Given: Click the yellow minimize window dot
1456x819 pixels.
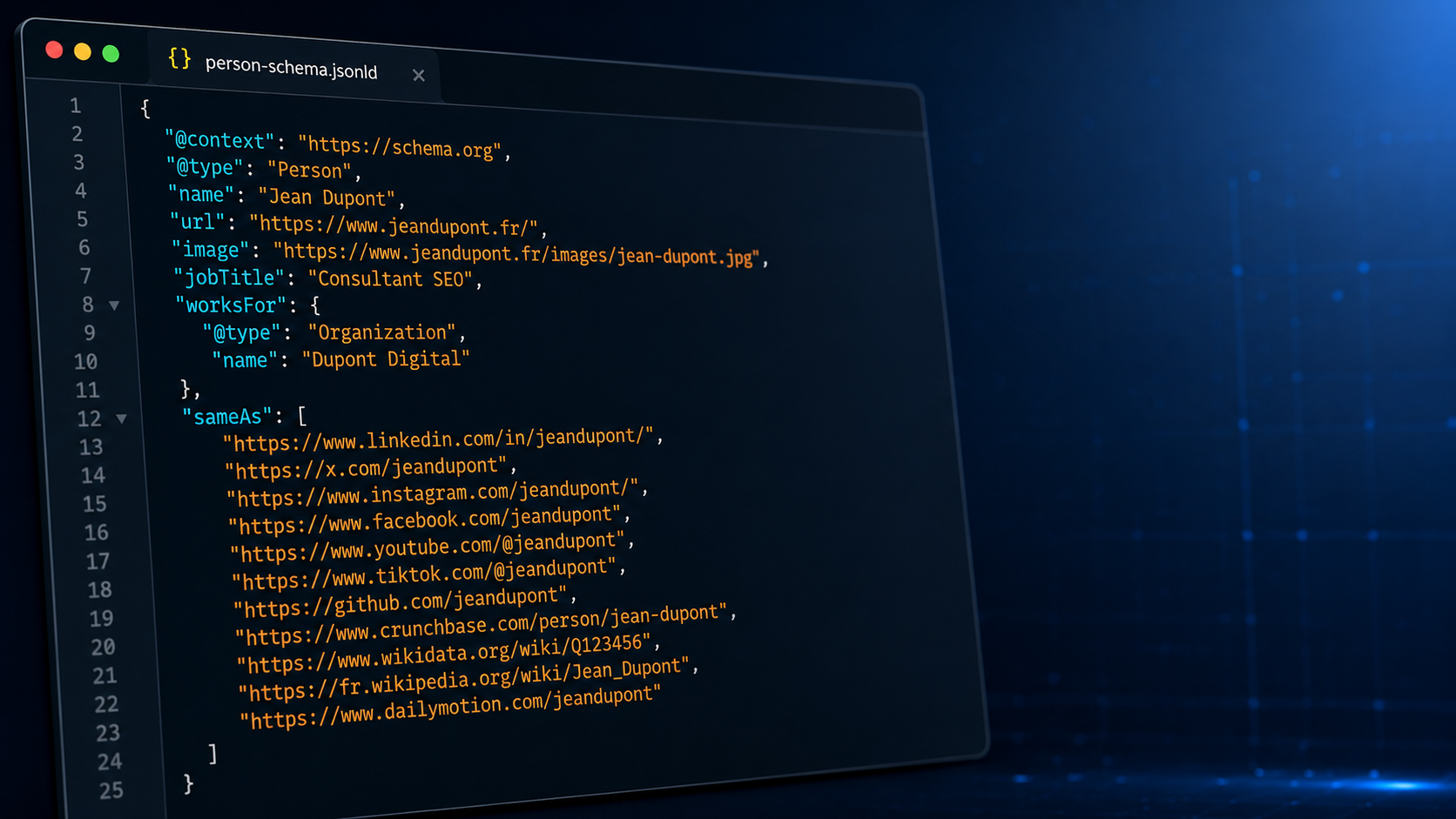Looking at the screenshot, I should click(x=83, y=51).
